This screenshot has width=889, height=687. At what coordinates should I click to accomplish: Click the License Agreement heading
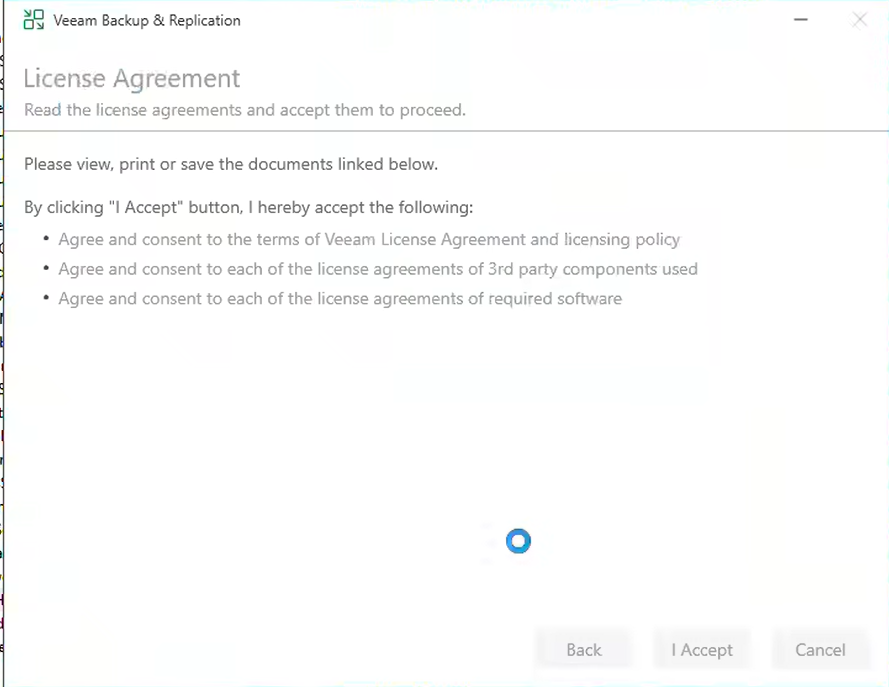[x=132, y=79]
